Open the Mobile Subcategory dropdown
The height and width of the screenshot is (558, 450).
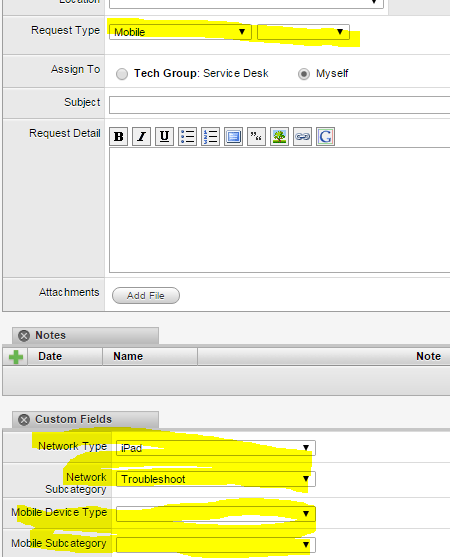[216, 544]
